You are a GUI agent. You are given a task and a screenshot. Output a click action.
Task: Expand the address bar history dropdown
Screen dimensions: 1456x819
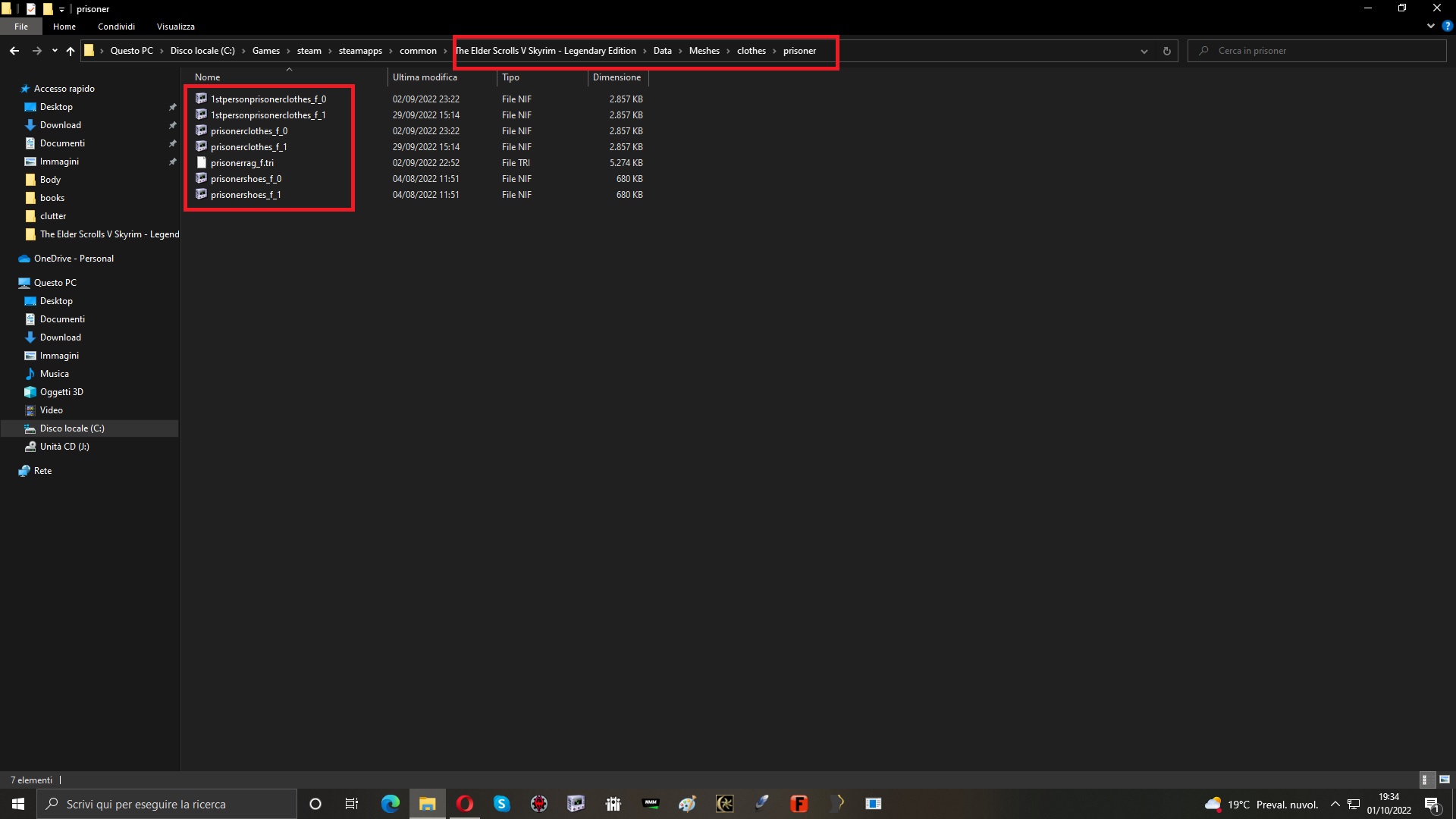[1144, 51]
